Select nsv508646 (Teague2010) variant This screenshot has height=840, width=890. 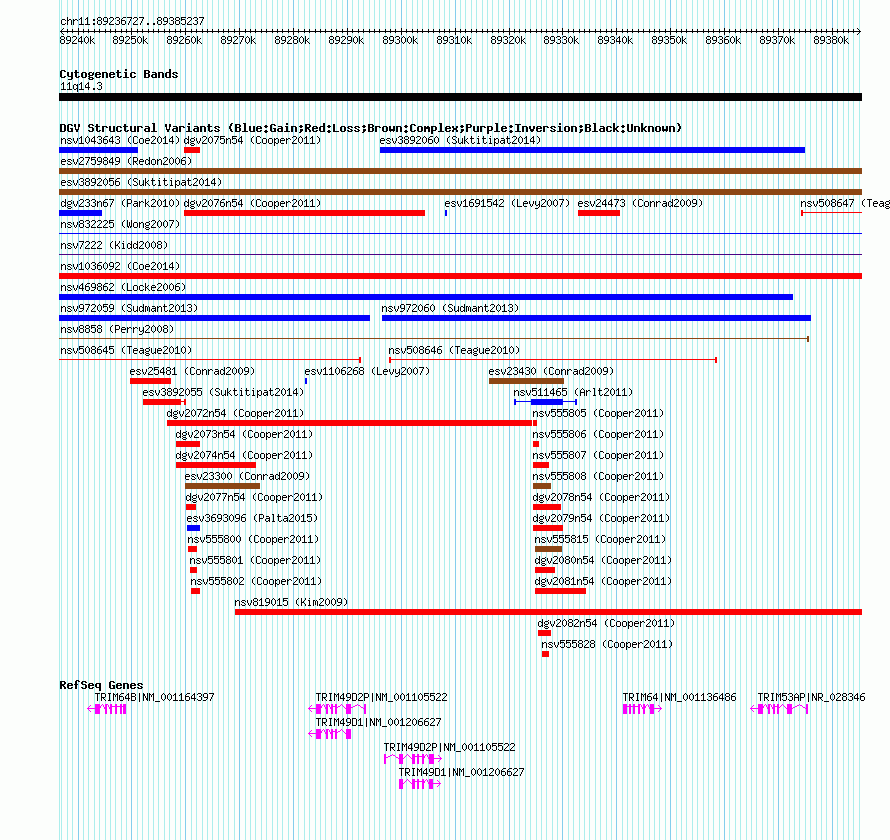coord(553,360)
